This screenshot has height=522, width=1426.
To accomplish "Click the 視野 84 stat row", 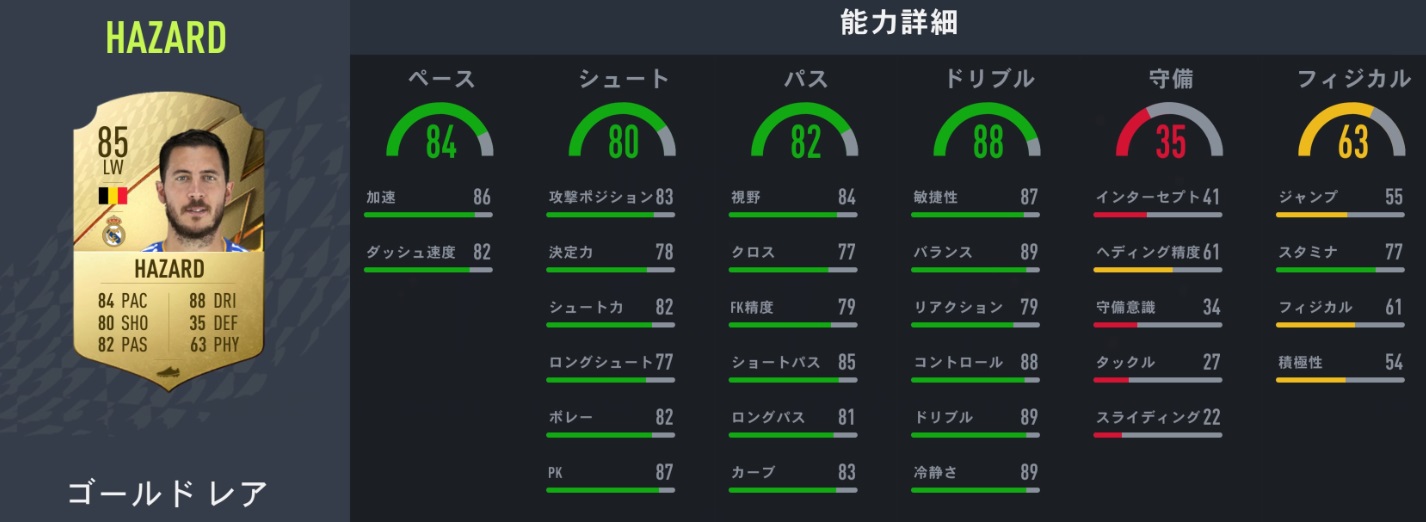I will (793, 198).
